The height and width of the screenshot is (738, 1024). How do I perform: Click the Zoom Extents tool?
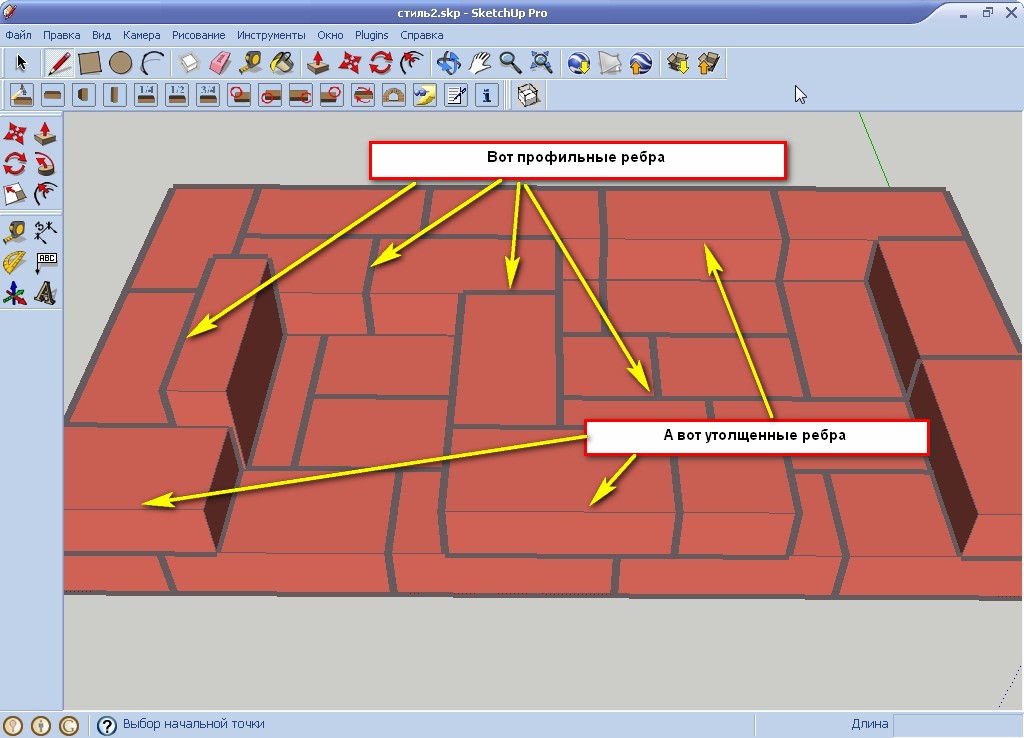point(542,63)
